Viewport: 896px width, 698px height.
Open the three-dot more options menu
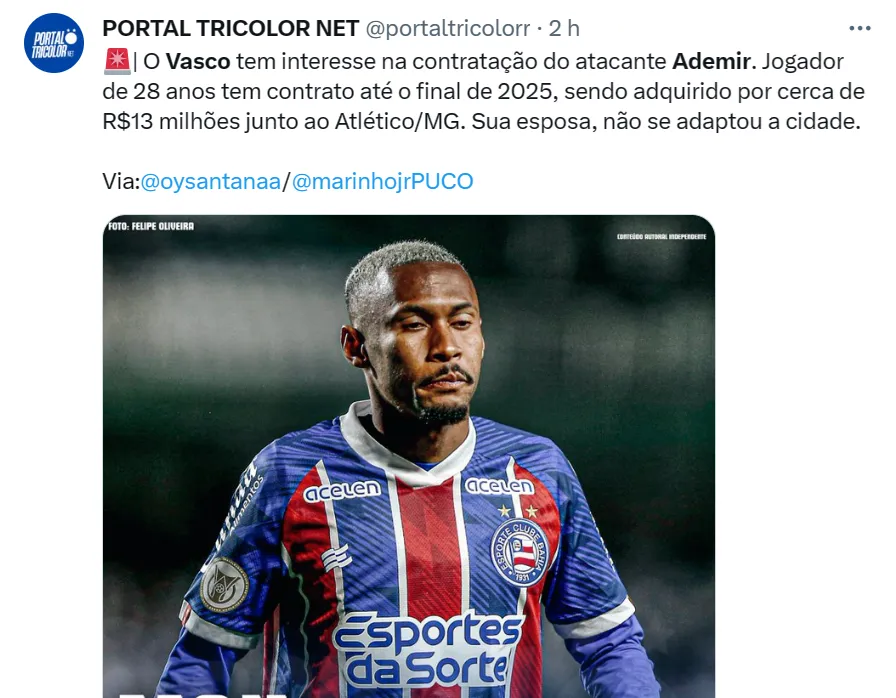(x=859, y=28)
